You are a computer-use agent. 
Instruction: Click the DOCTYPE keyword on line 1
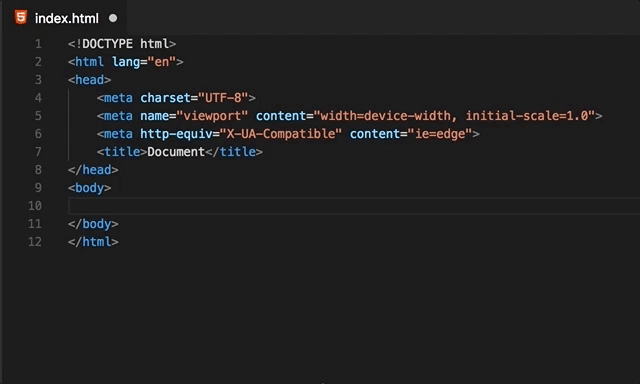click(x=107, y=44)
